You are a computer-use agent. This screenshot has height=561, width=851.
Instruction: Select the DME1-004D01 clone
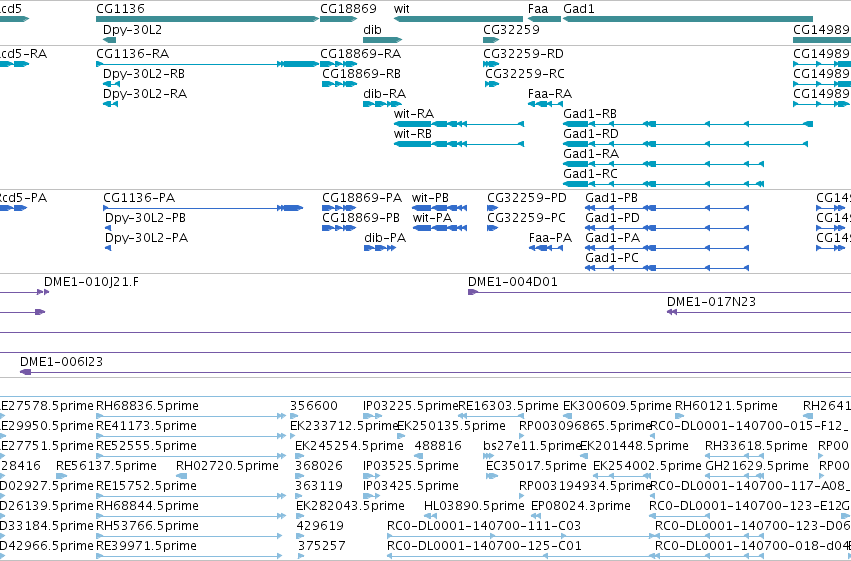pyautogui.click(x=659, y=292)
